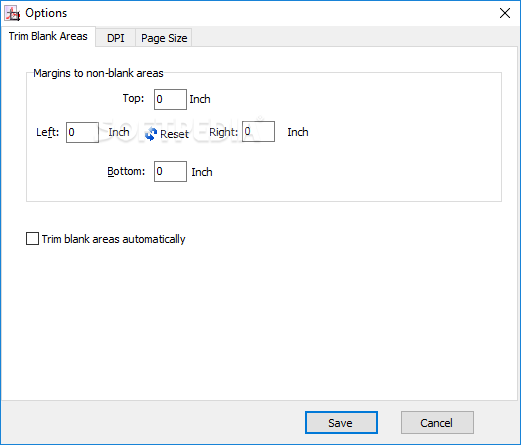Click the Options app icon in title bar
Screen dimensions: 521x445
[13, 14]
